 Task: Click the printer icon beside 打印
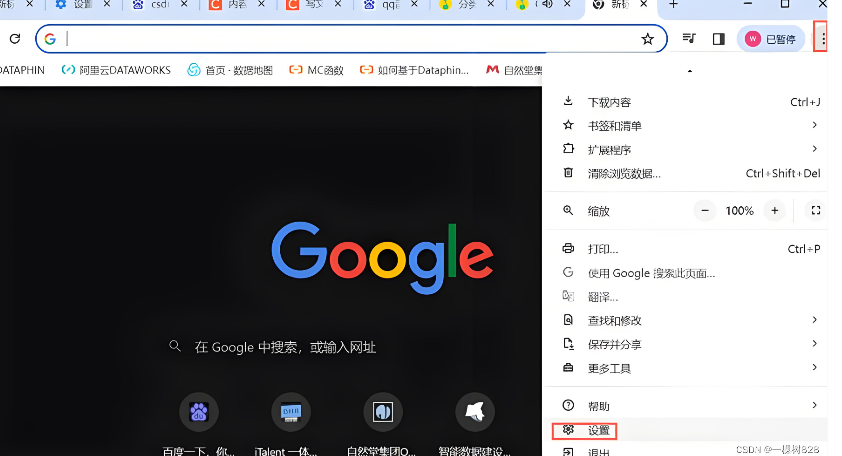coord(568,248)
